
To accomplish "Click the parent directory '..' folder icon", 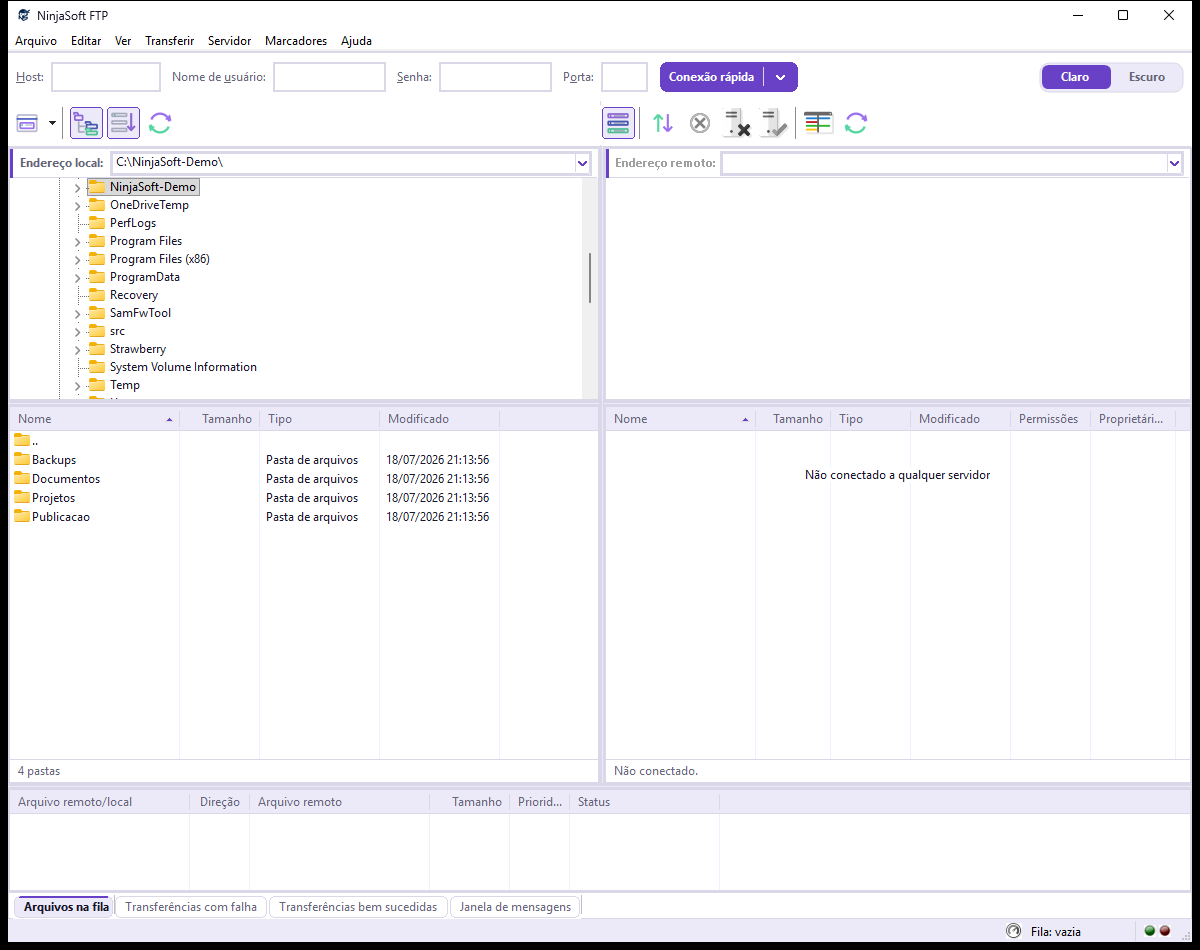I will point(22,440).
